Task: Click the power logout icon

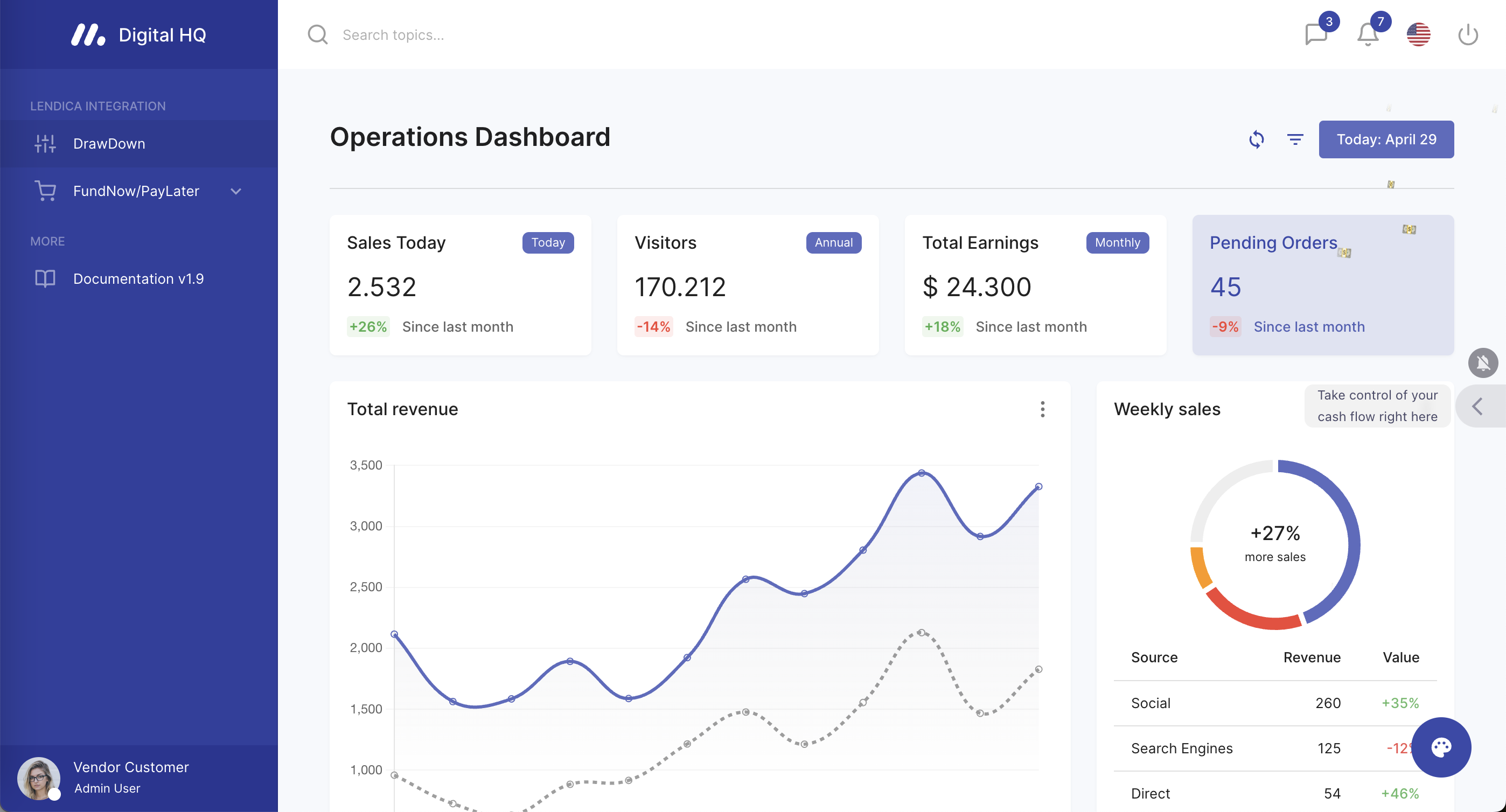Action: pos(1467,34)
